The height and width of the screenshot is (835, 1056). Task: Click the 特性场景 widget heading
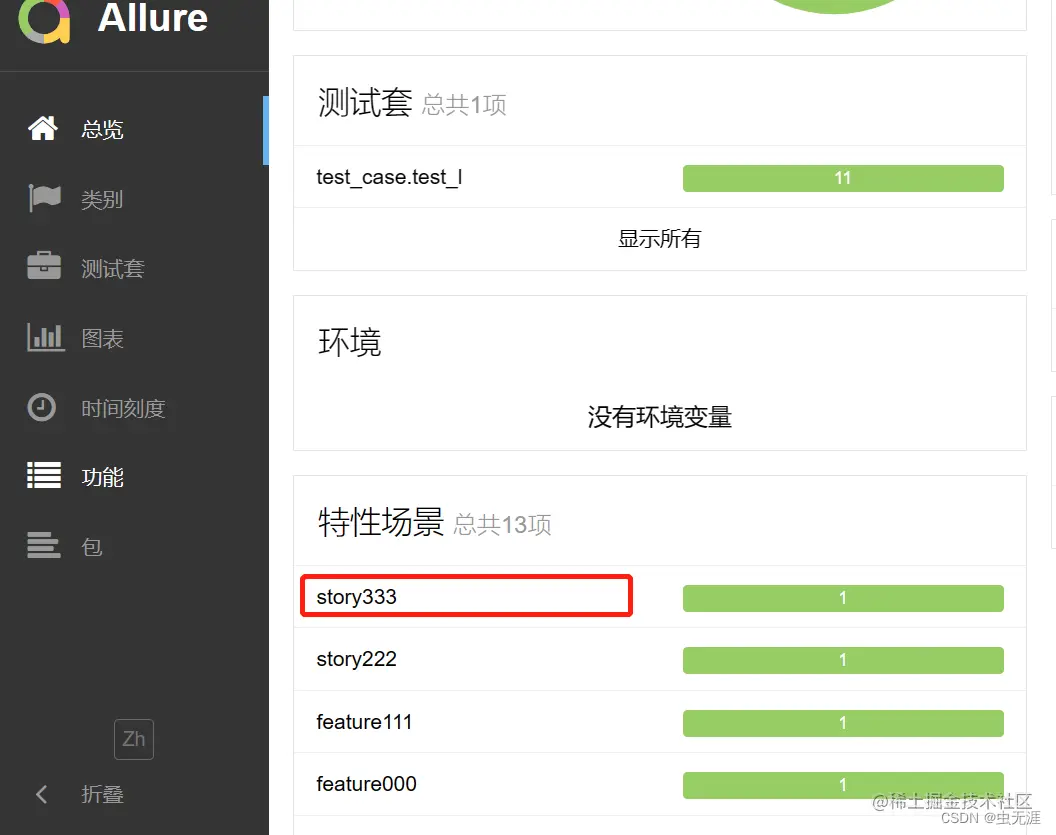click(x=381, y=522)
